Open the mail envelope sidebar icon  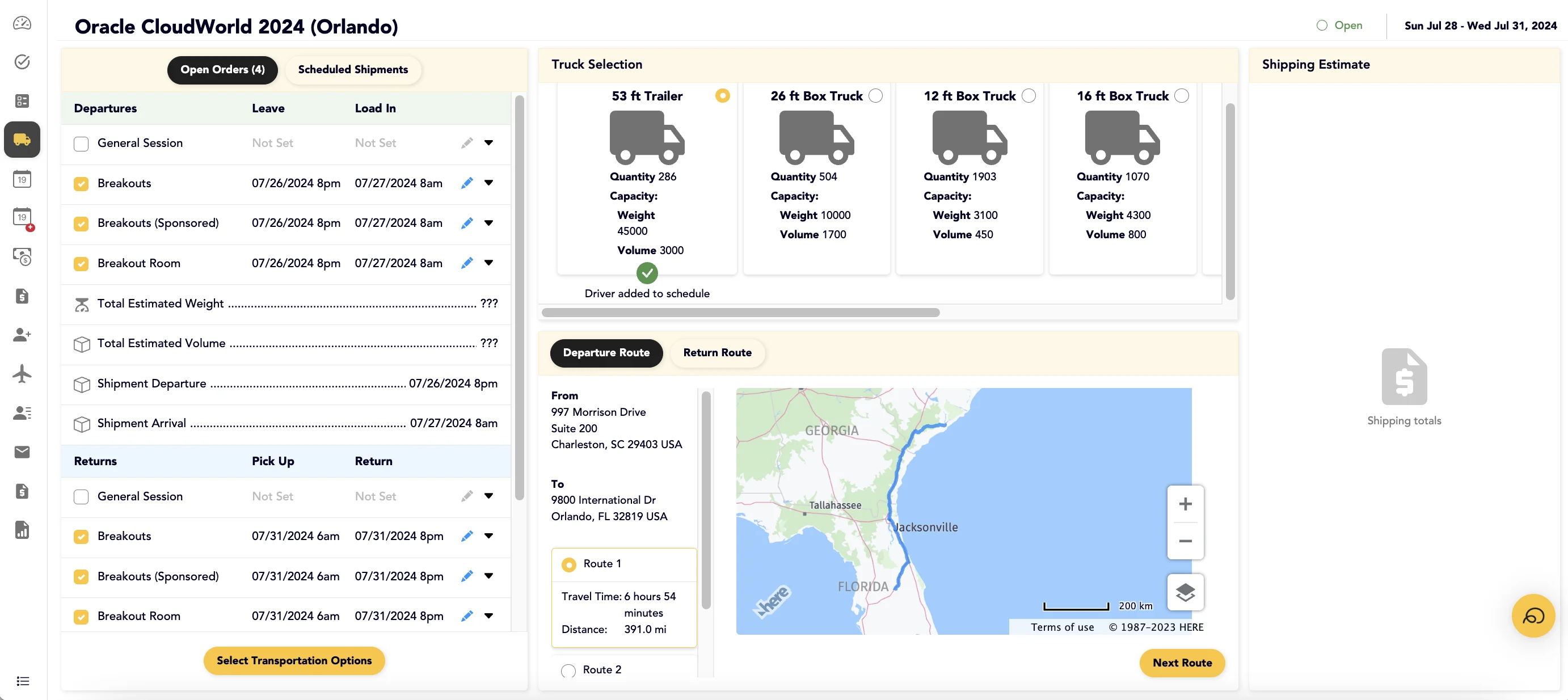(22, 452)
